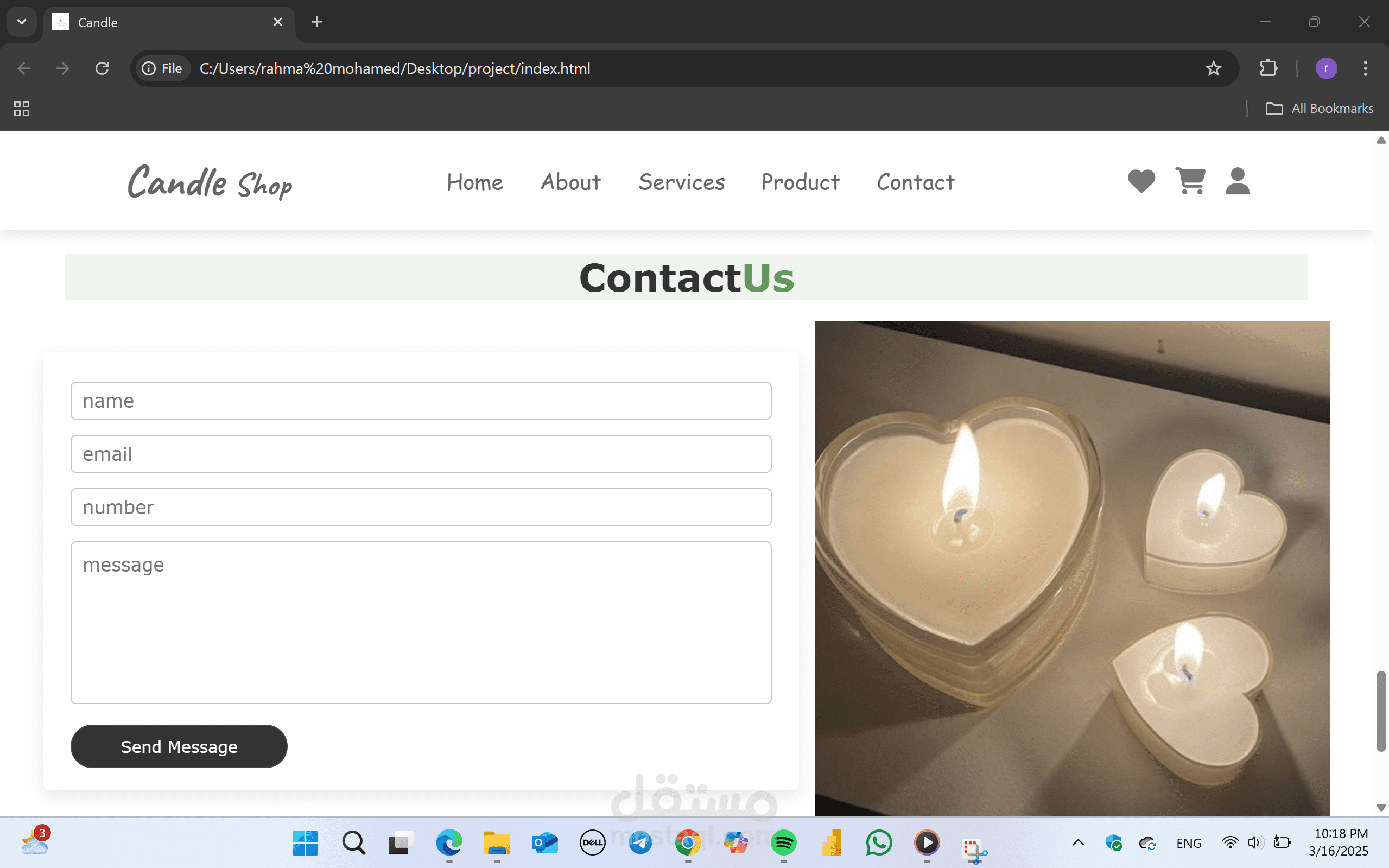Viewport: 1389px width, 868px height.
Task: Click the page vertical scrollbar thumb
Action: pyautogui.click(x=1381, y=711)
